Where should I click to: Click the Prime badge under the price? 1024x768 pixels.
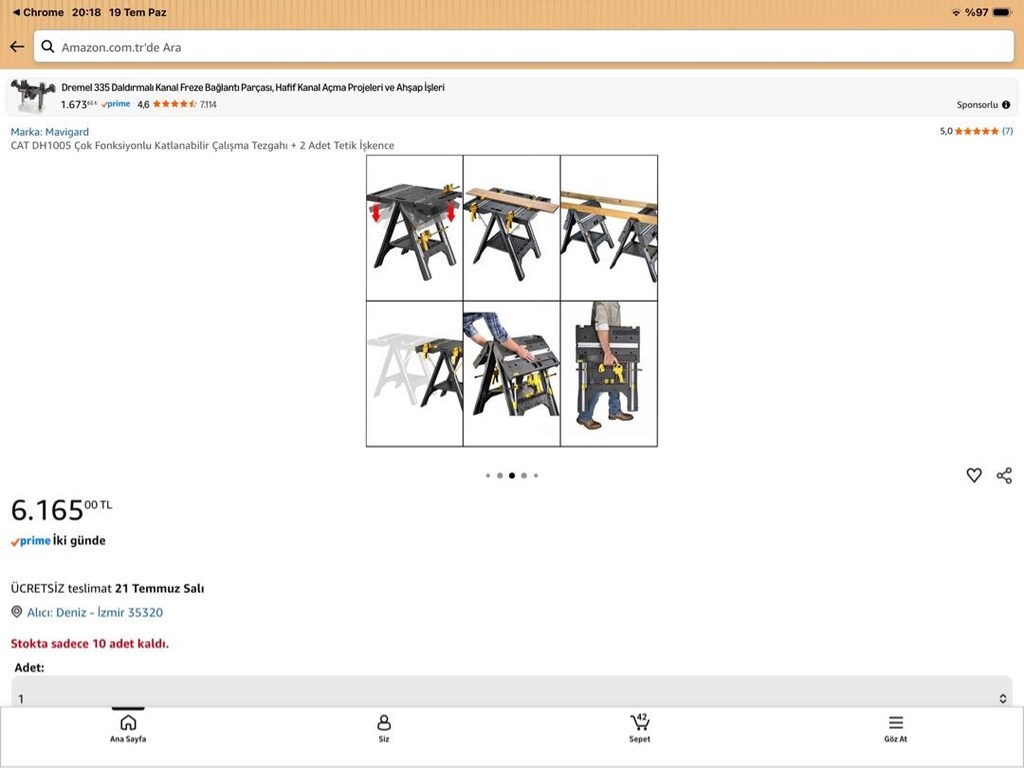pyautogui.click(x=31, y=541)
